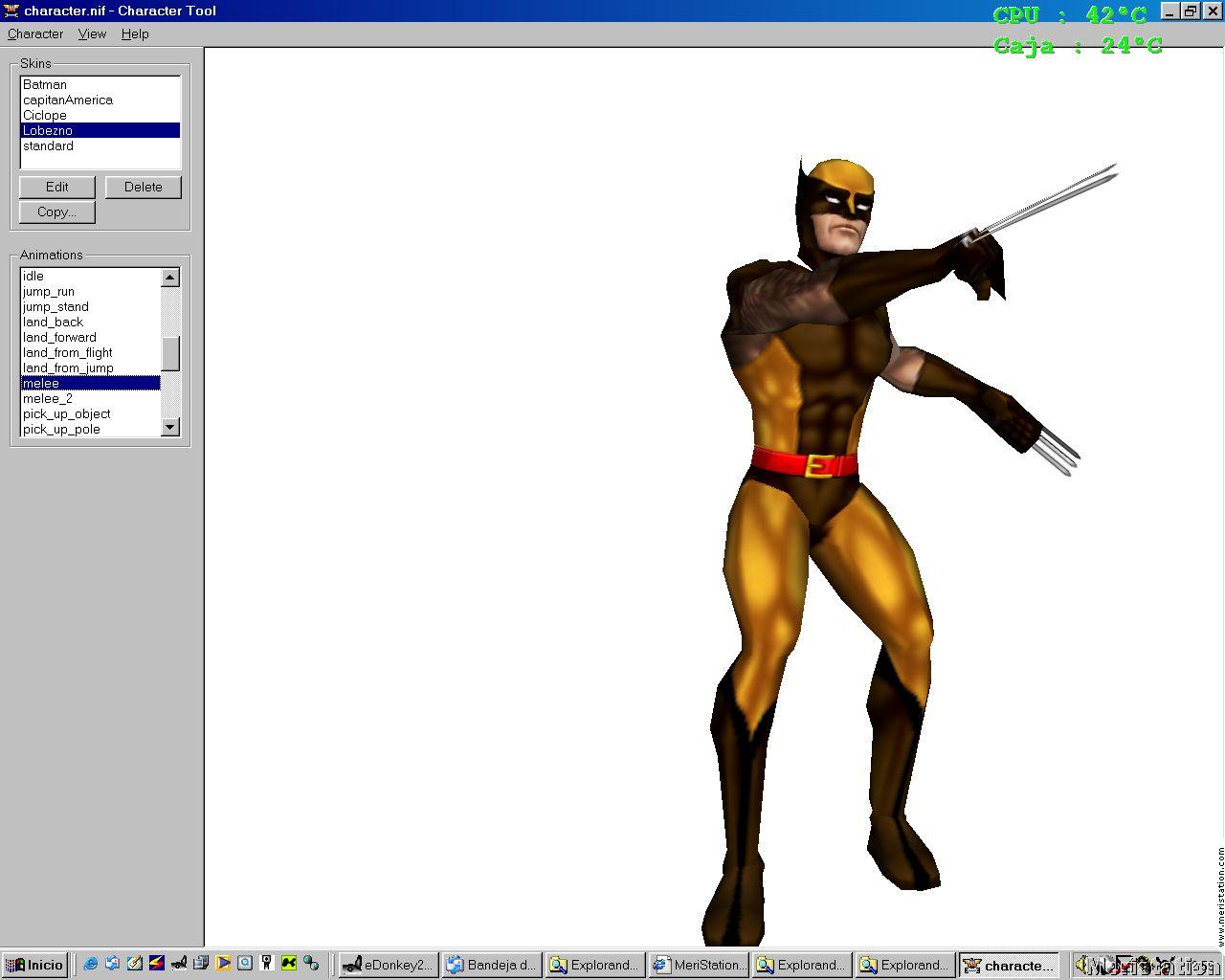The image size is (1225, 980).
Task: Choose the melee_2 animation
Action: (91, 398)
